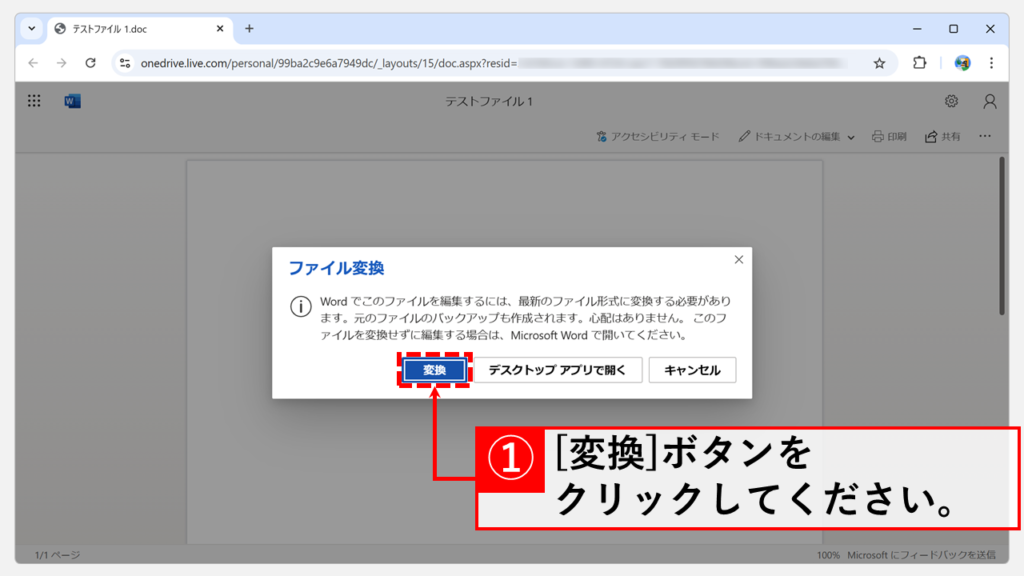Image resolution: width=1024 pixels, height=576 pixels.
Task: Expand the tab search dropdown arrow
Action: click(x=31, y=29)
